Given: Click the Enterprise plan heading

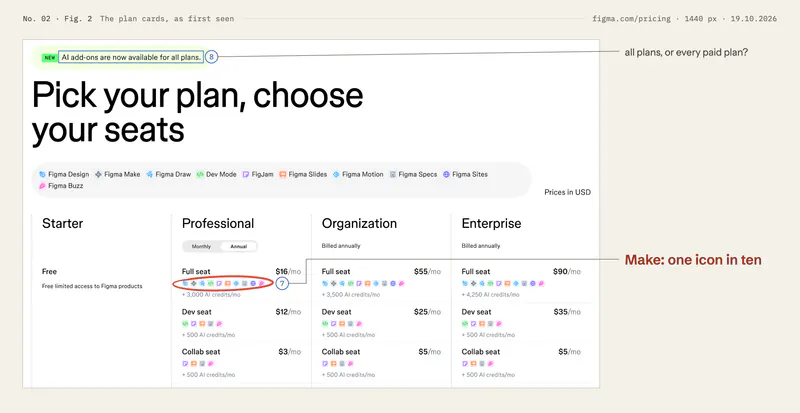Looking at the screenshot, I should coord(491,224).
